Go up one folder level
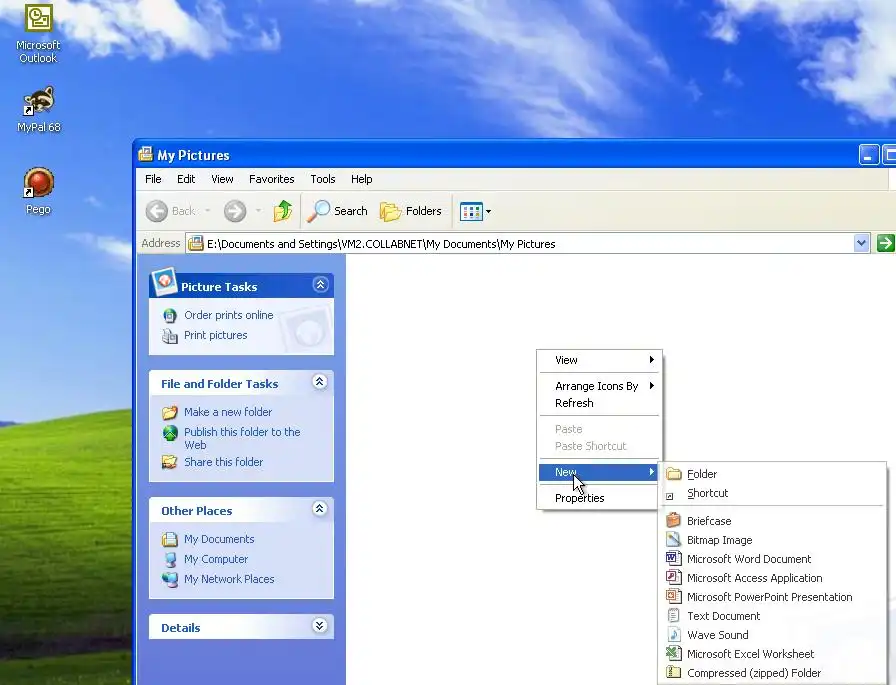The image size is (896, 685). point(283,211)
